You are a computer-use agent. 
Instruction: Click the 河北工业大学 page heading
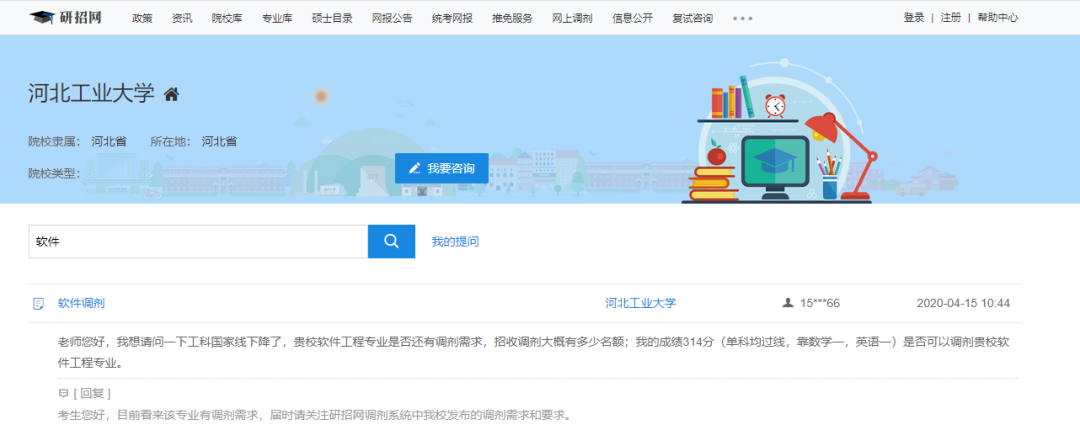click(x=92, y=94)
